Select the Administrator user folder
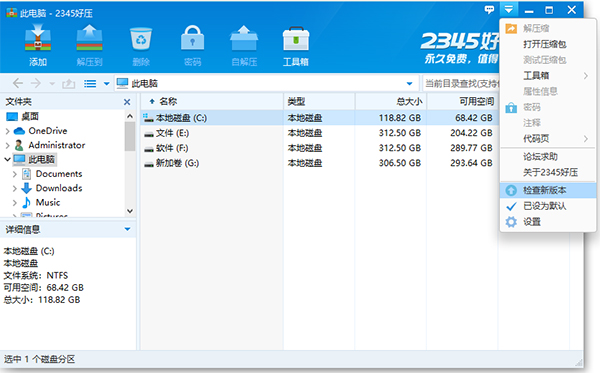Image resolution: width=600 pixels, height=373 pixels. pyautogui.click(x=49, y=145)
